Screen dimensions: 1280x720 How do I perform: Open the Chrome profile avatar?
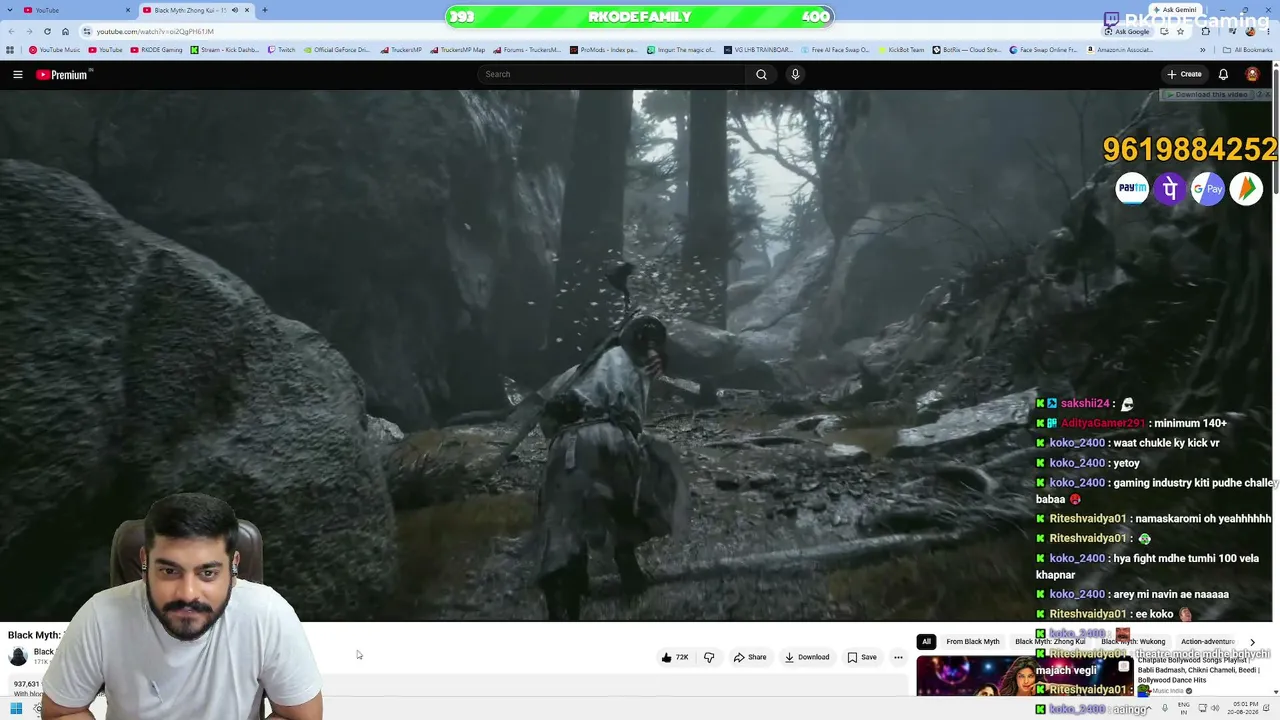tap(1250, 31)
